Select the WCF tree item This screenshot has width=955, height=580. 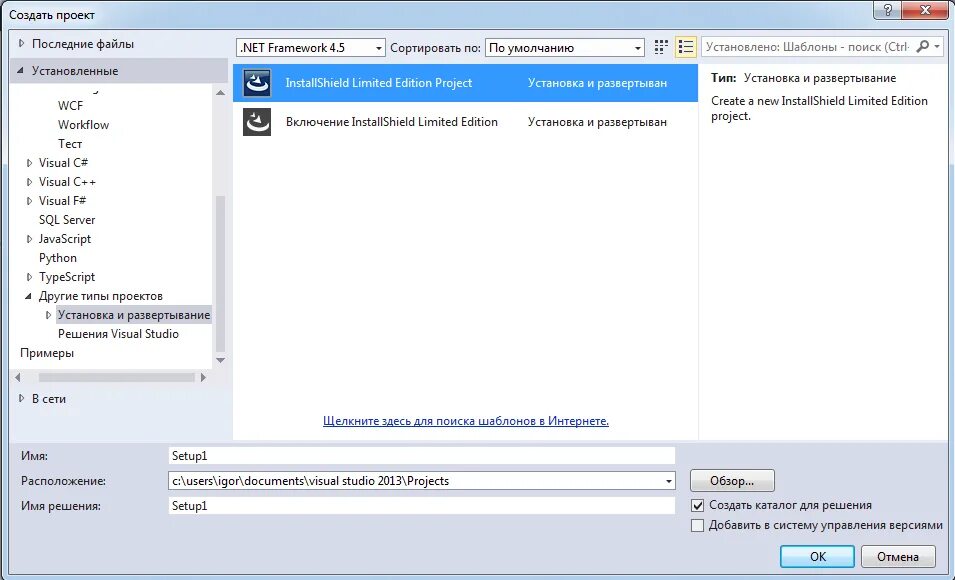coord(70,105)
